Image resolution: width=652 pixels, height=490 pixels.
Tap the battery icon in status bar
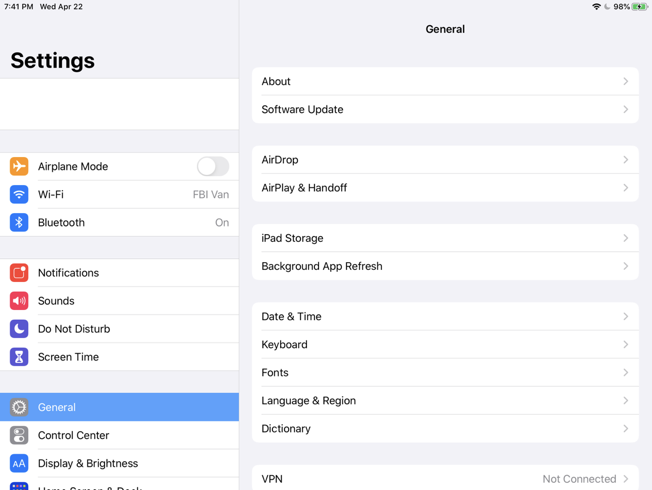(639, 7)
